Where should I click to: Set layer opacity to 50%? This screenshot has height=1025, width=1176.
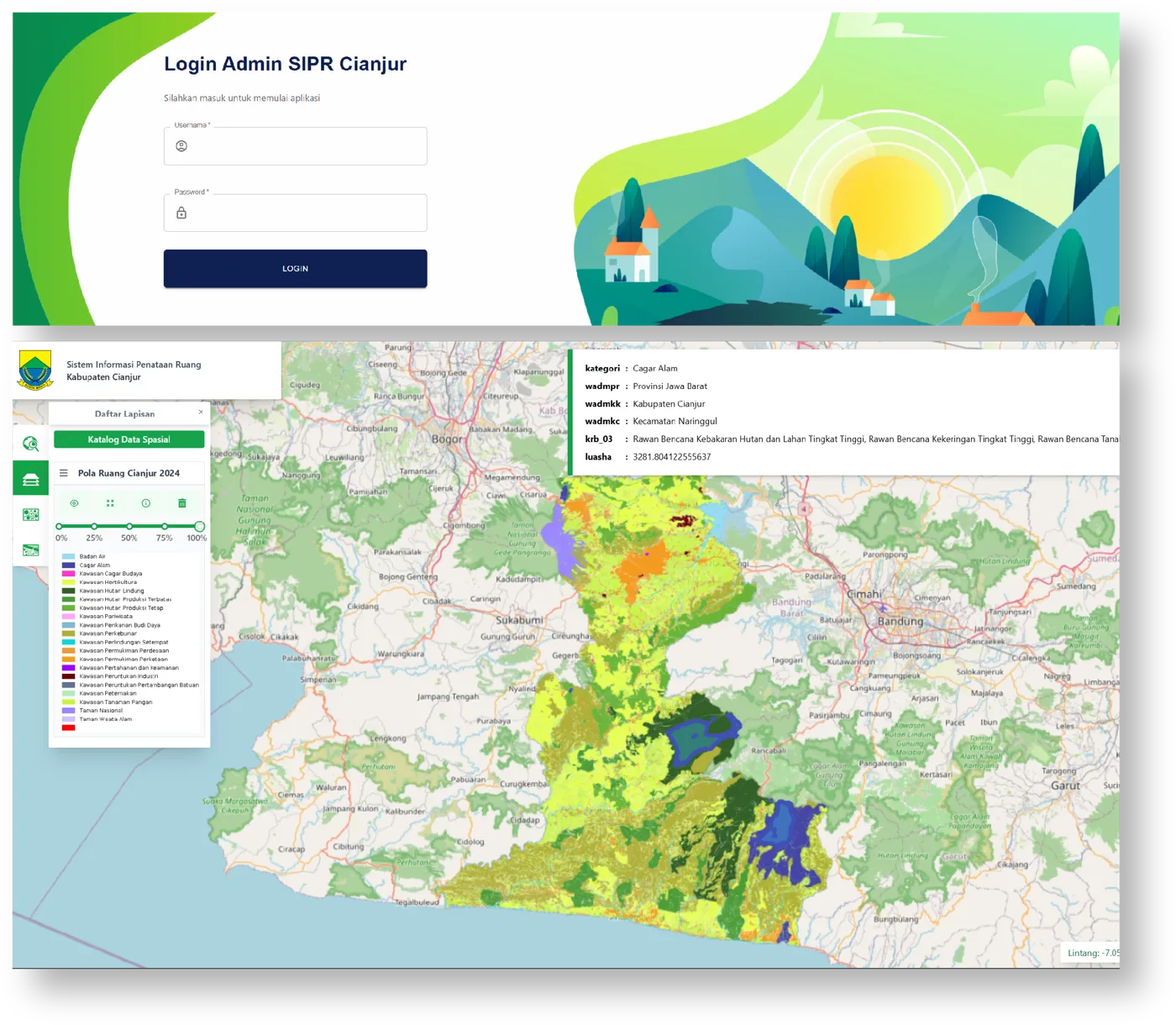coord(129,527)
